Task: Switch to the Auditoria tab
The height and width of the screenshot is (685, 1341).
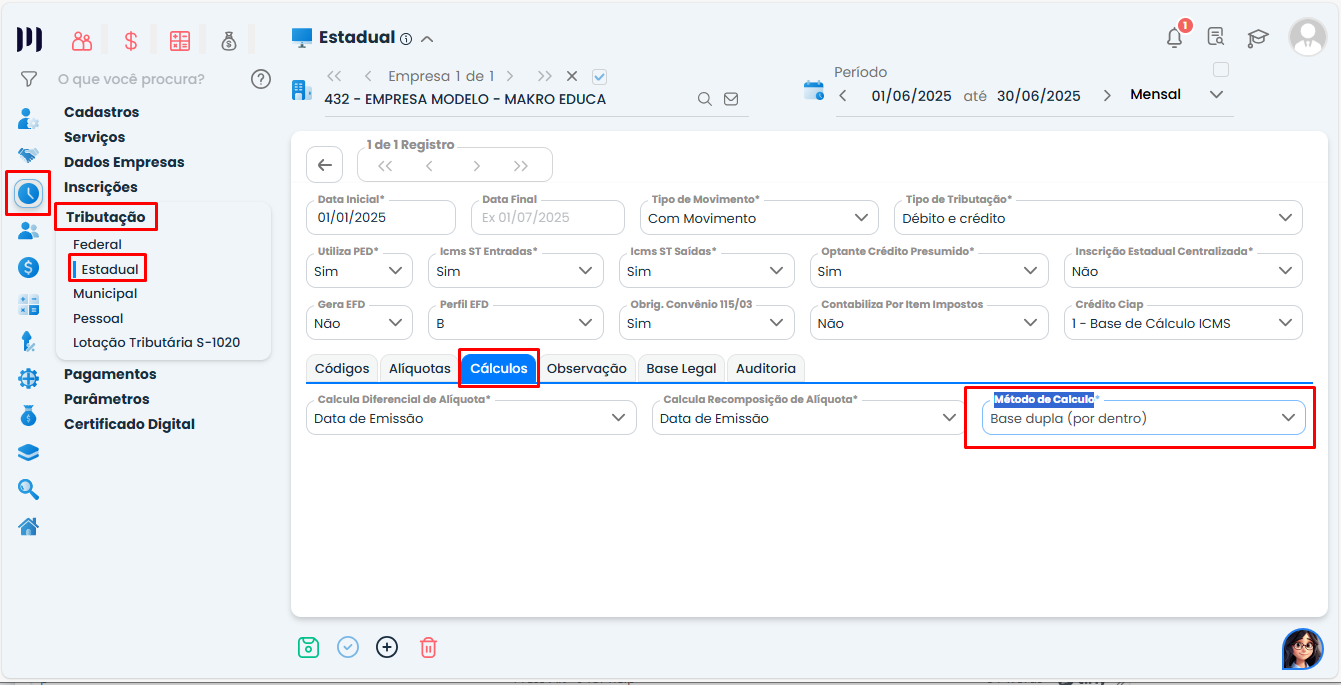Action: click(766, 368)
